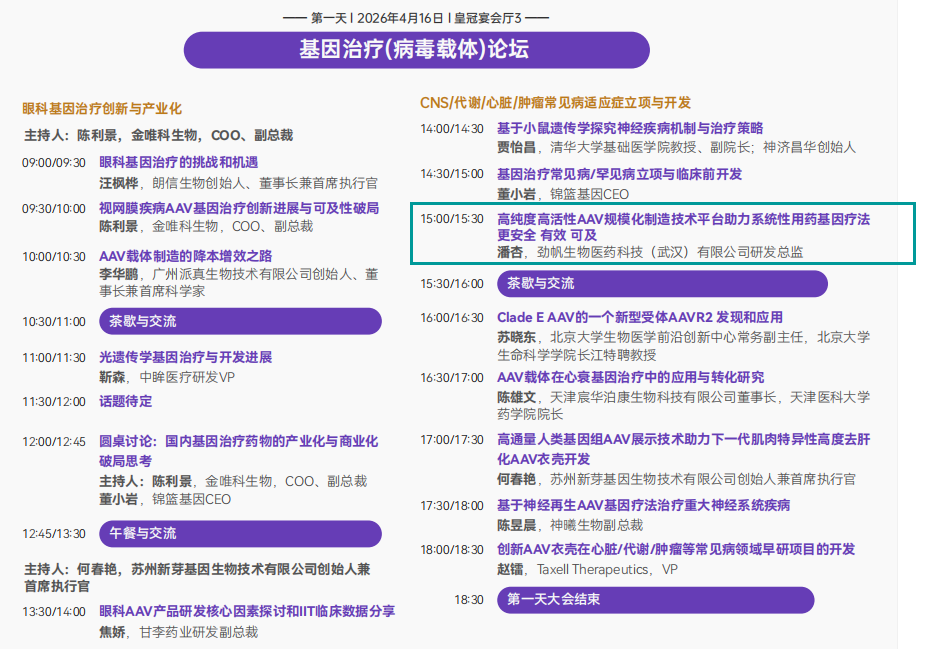The height and width of the screenshot is (649, 929).
Task: Click the 午餐与交流 lunch banner
Action: pos(239,533)
